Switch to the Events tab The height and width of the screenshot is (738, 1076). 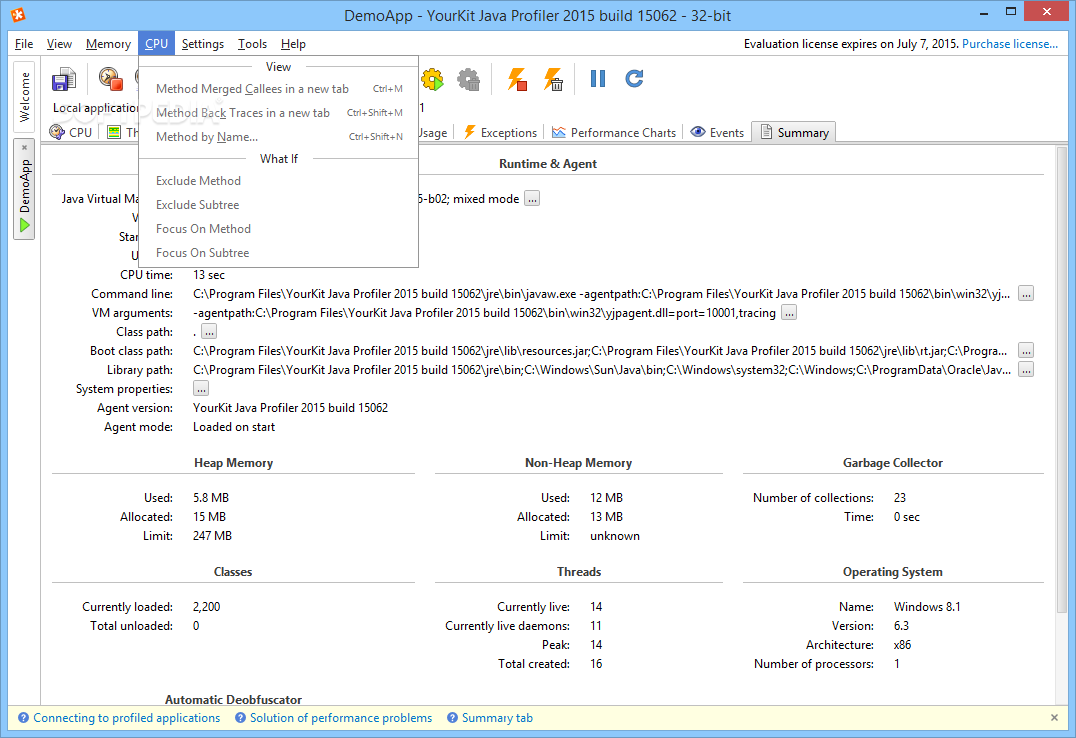717,132
